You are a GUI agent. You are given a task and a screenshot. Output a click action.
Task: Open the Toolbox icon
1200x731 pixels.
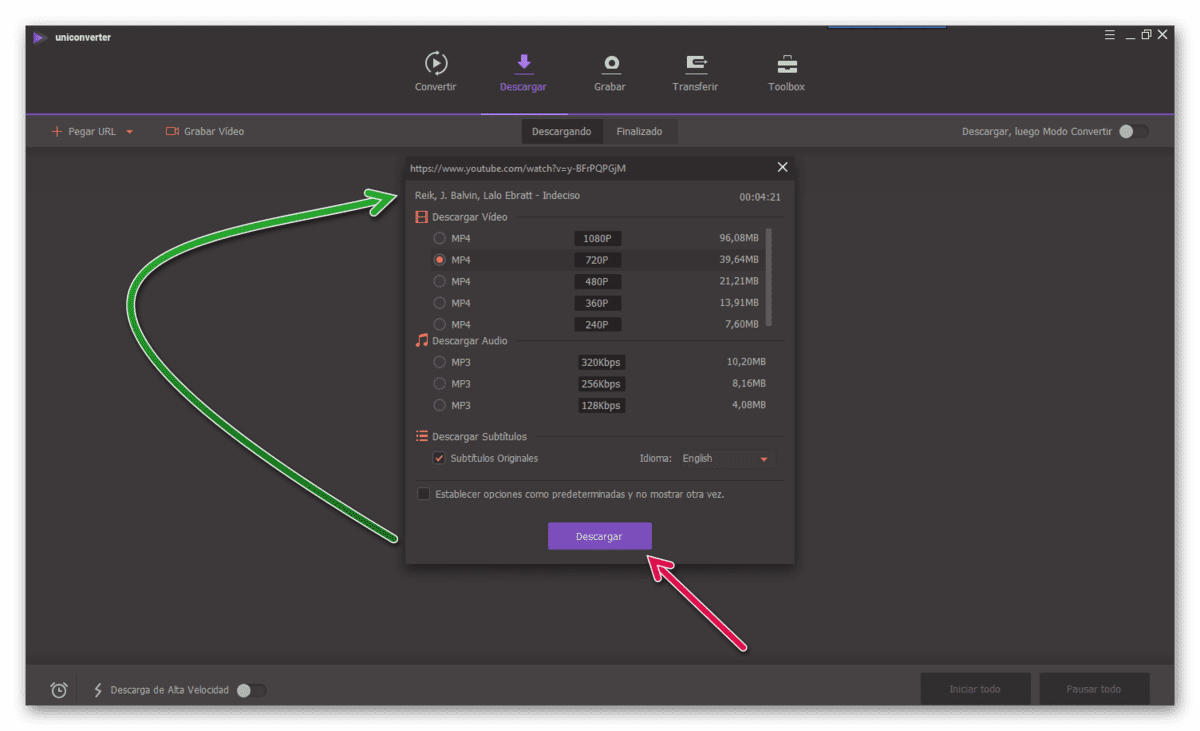pyautogui.click(x=787, y=64)
